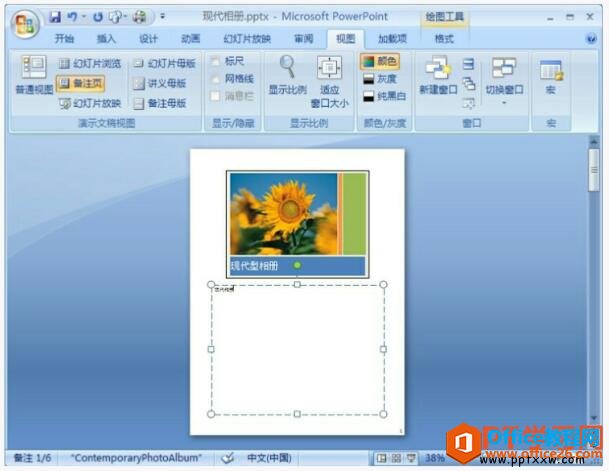Viewport: 609px width, 471px height.
Task: Open 幻灯片母版 slide master view
Action: [164, 63]
